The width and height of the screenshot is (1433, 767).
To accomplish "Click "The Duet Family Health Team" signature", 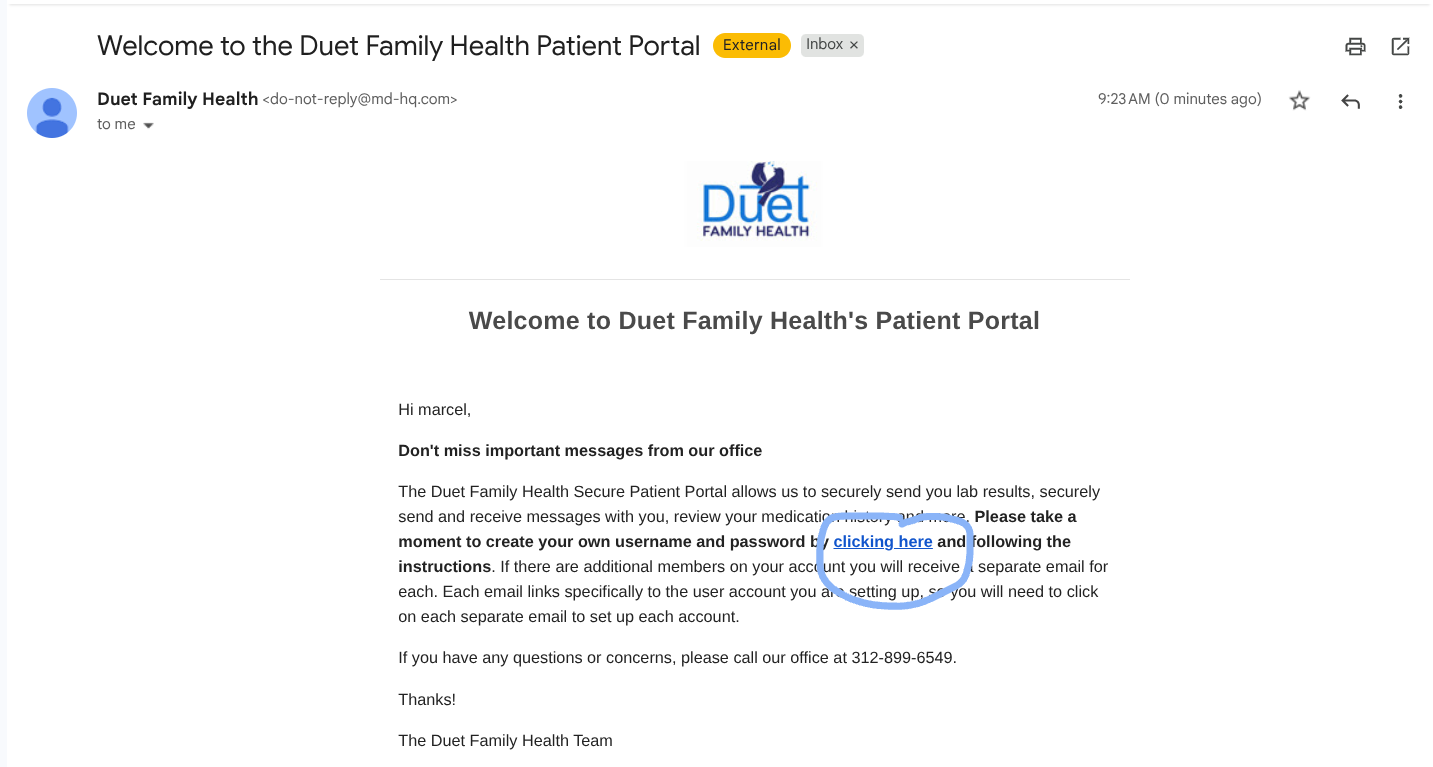I will click(x=505, y=741).
